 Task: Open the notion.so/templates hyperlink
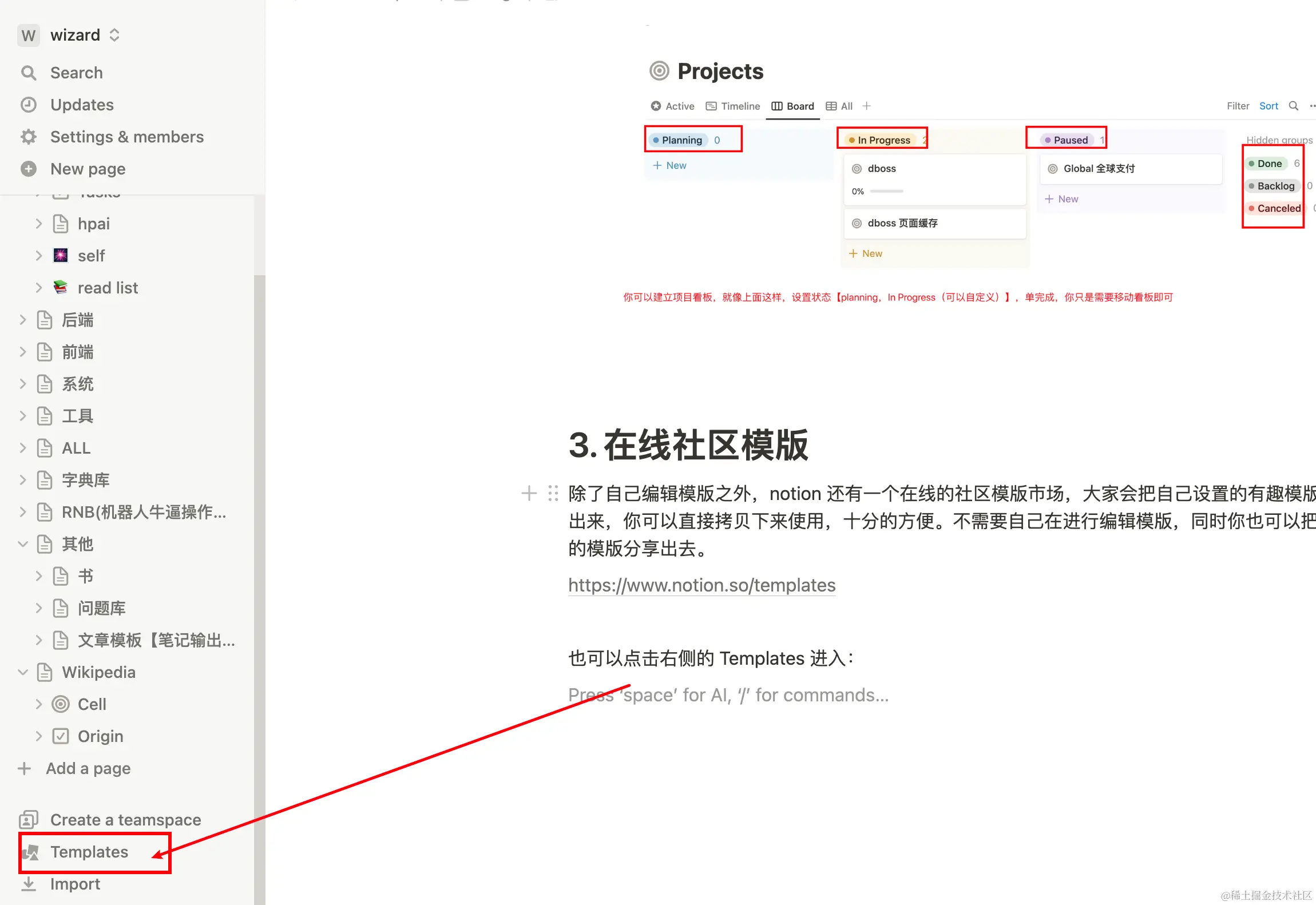(x=701, y=585)
